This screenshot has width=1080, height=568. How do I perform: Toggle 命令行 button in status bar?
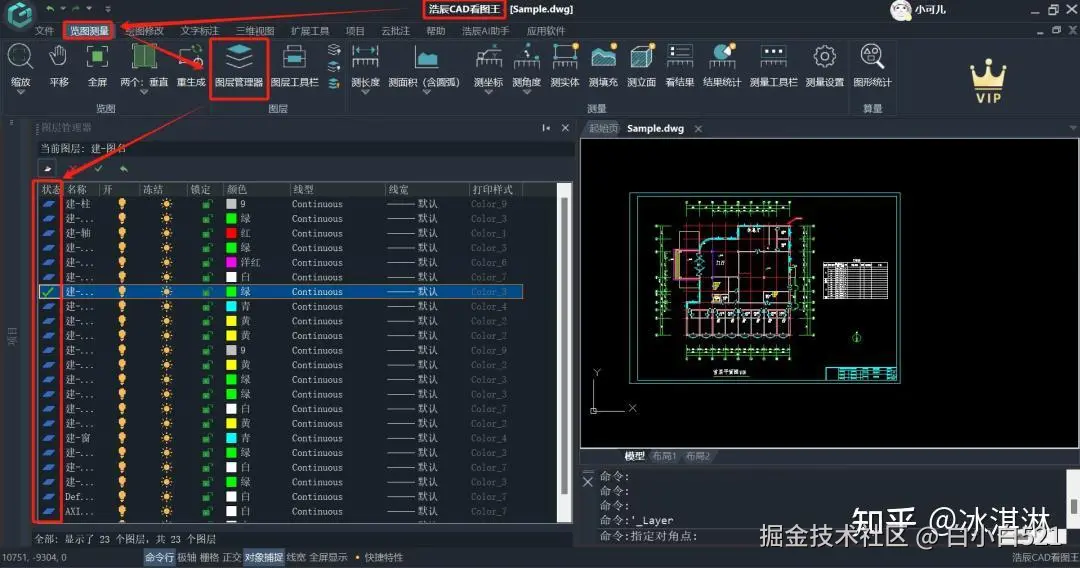159,557
